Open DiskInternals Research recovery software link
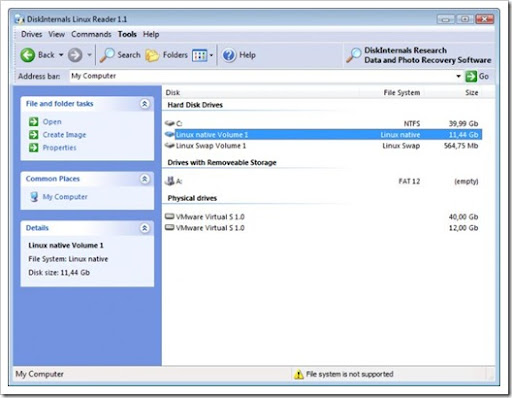The width and height of the screenshot is (512, 398). [427, 55]
